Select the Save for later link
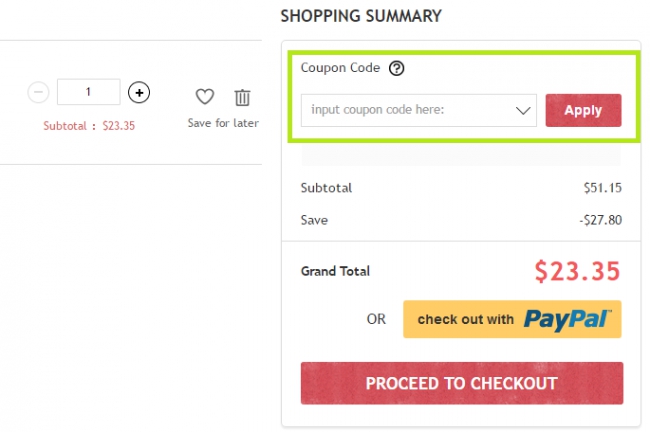 (x=223, y=123)
